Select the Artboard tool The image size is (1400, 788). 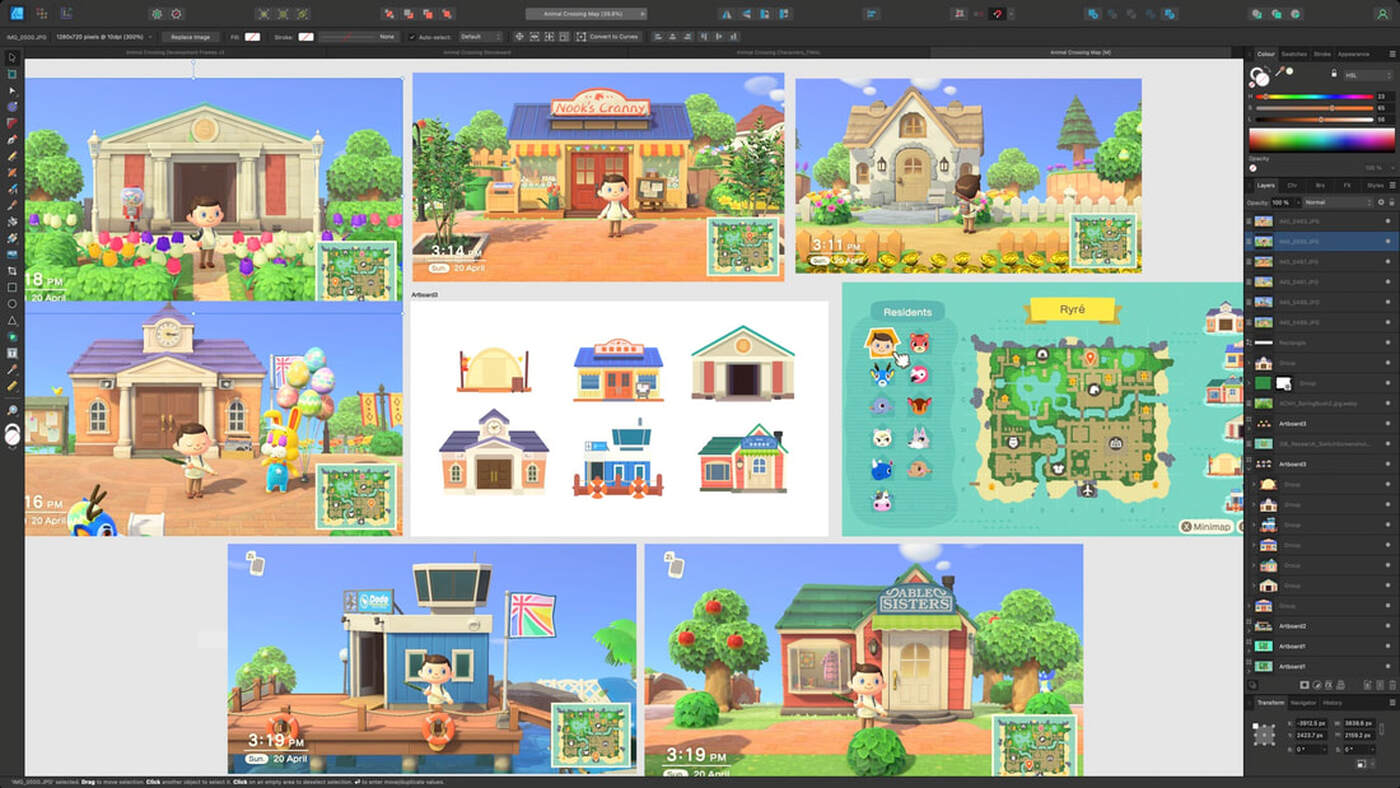(12, 74)
